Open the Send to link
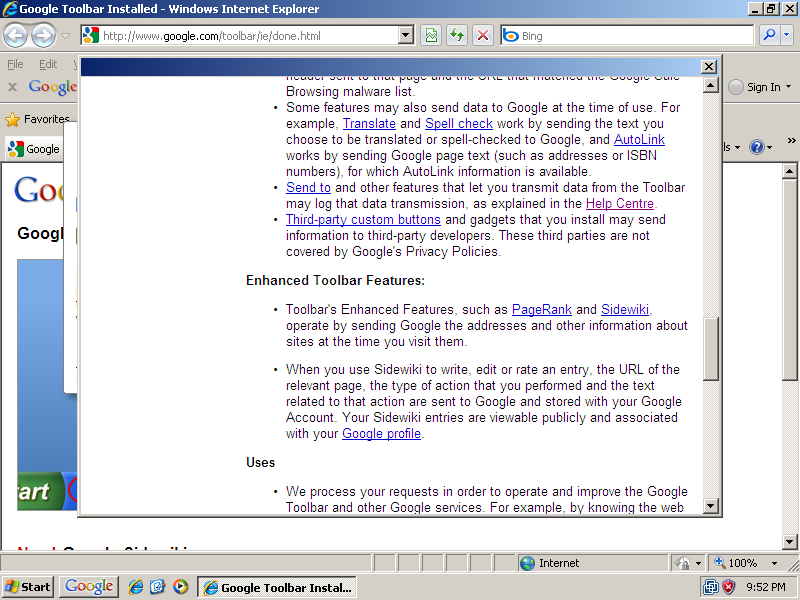Viewport: 800px width, 600px height. 308,187
